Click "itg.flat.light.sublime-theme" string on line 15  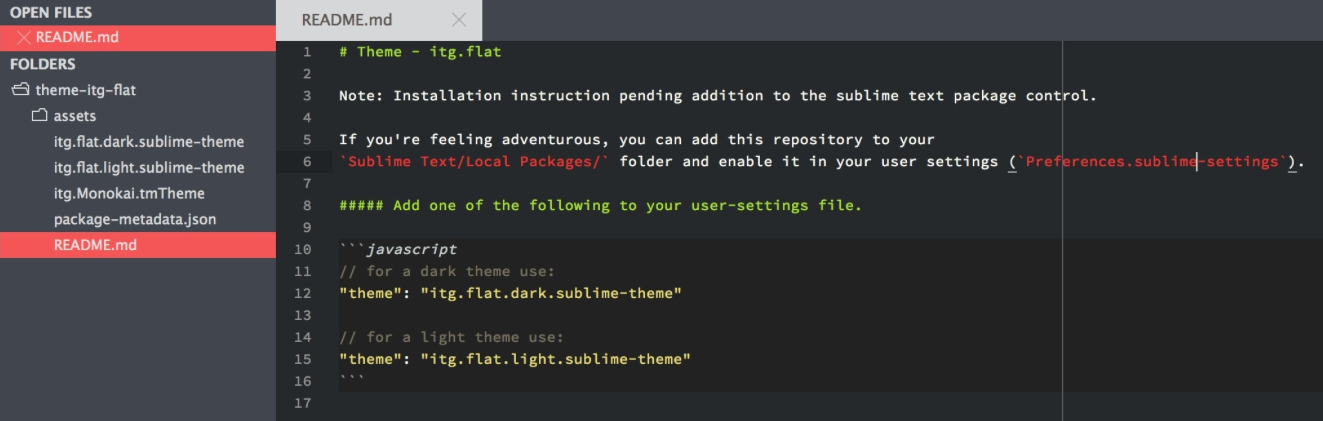click(x=556, y=359)
